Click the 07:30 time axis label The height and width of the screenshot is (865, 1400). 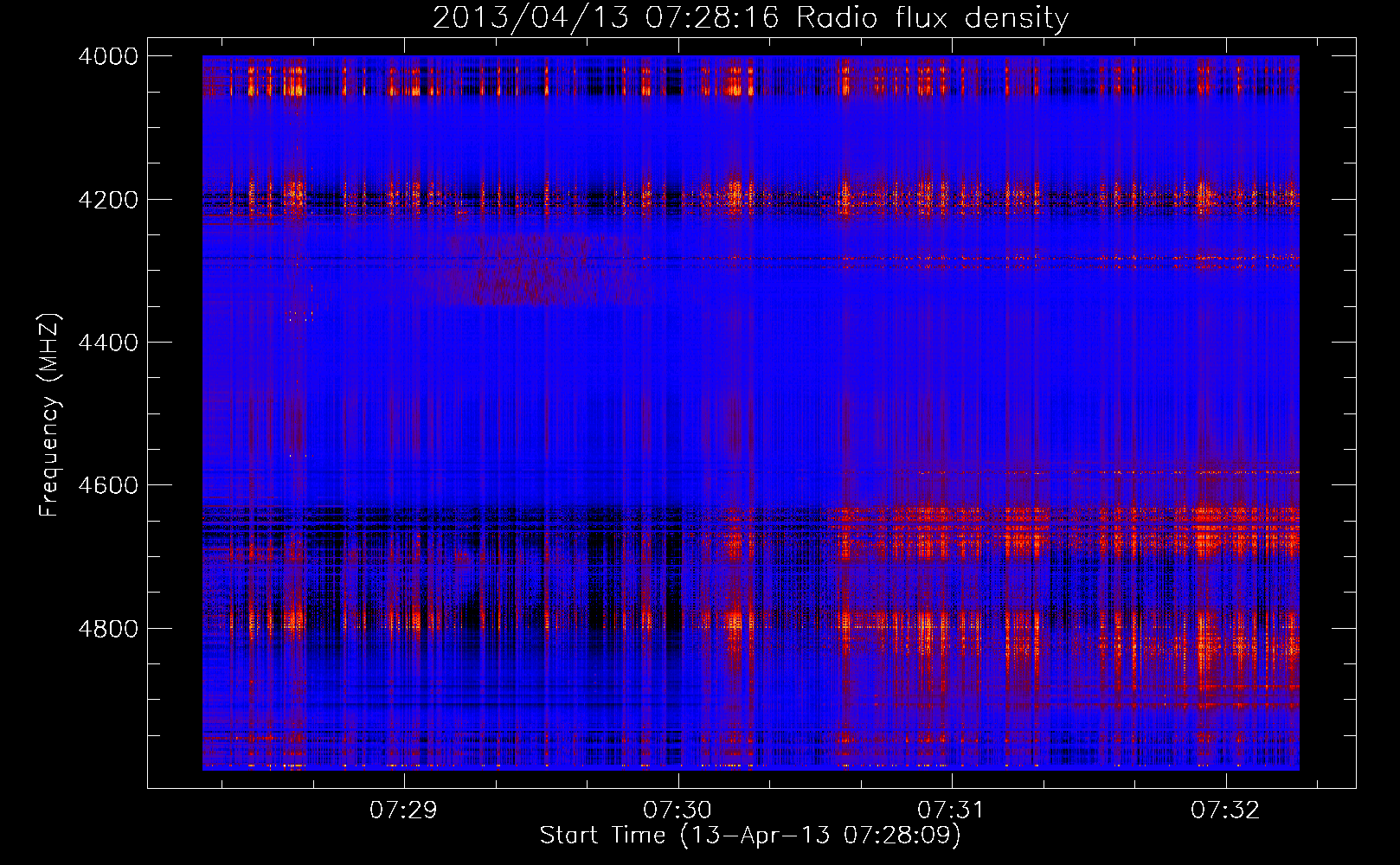(x=678, y=810)
